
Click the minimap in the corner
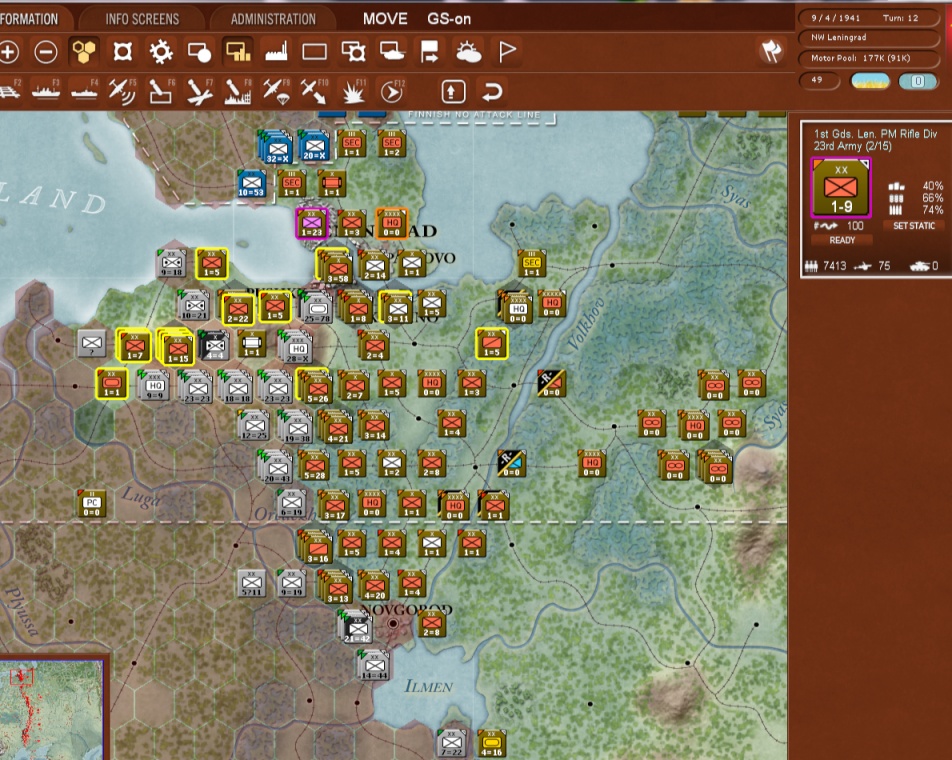click(x=52, y=709)
